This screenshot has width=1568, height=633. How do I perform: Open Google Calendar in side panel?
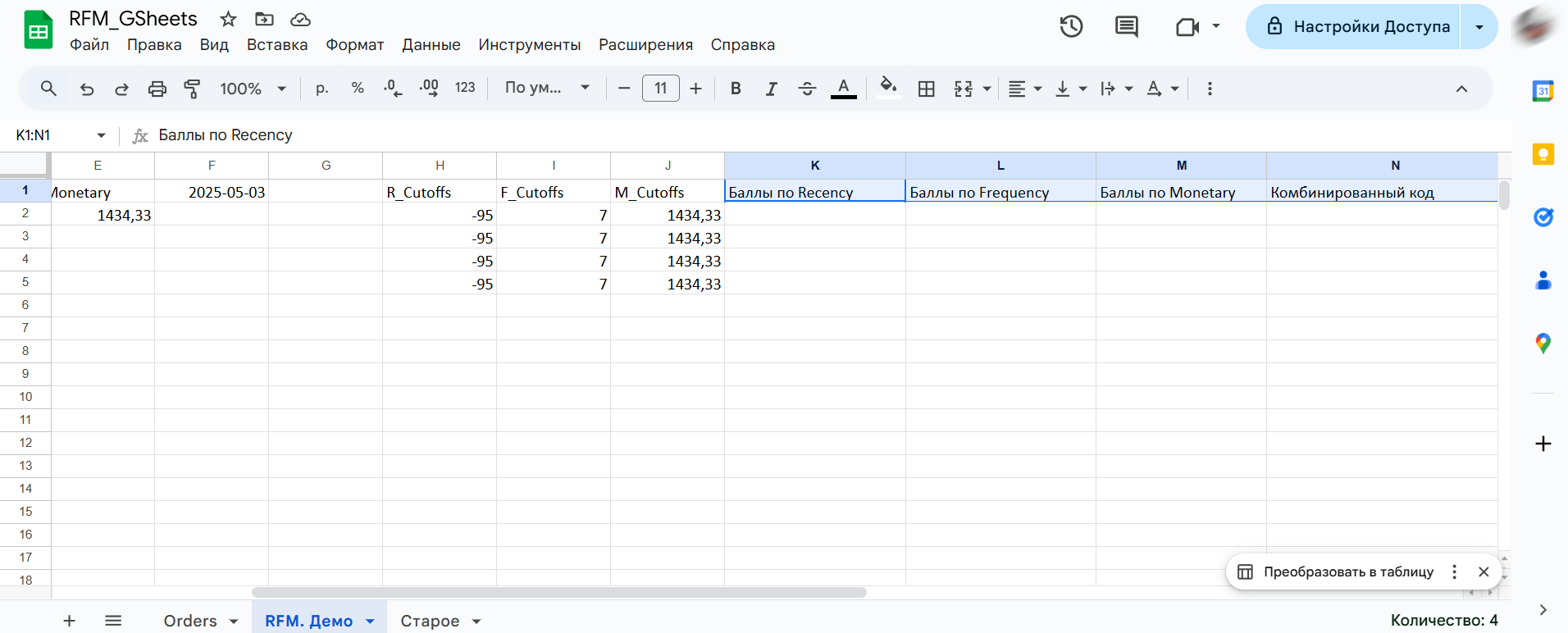click(1543, 91)
